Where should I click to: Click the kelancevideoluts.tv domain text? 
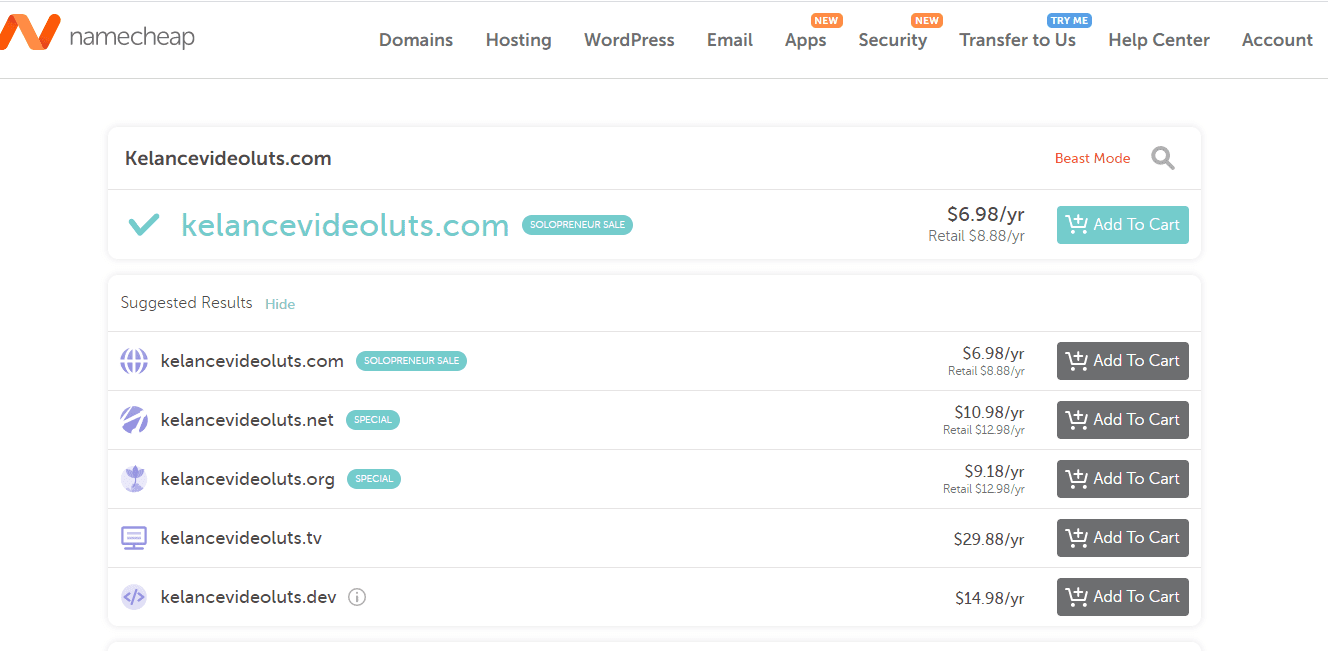pos(241,538)
